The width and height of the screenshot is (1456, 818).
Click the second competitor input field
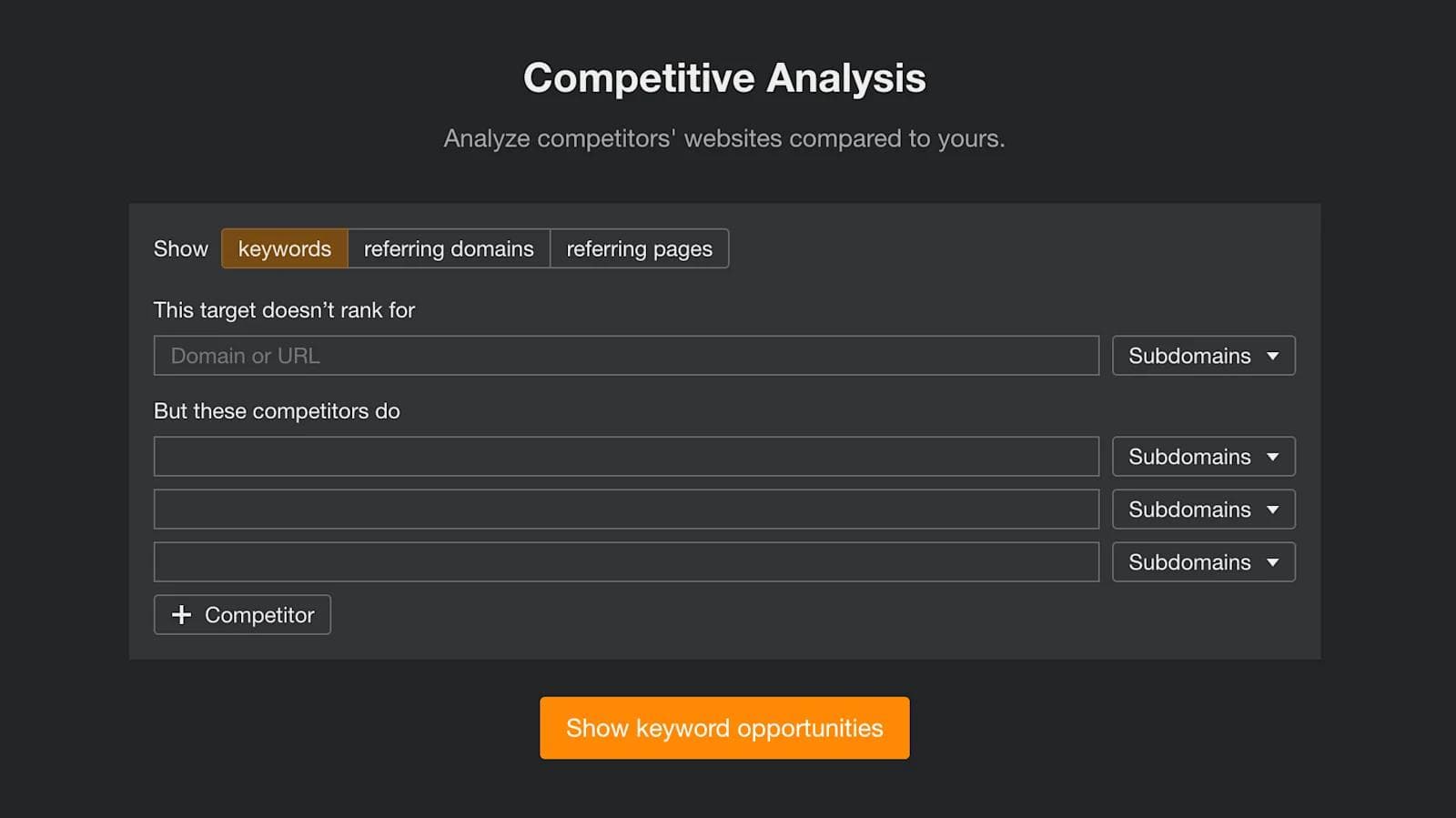[x=626, y=509]
